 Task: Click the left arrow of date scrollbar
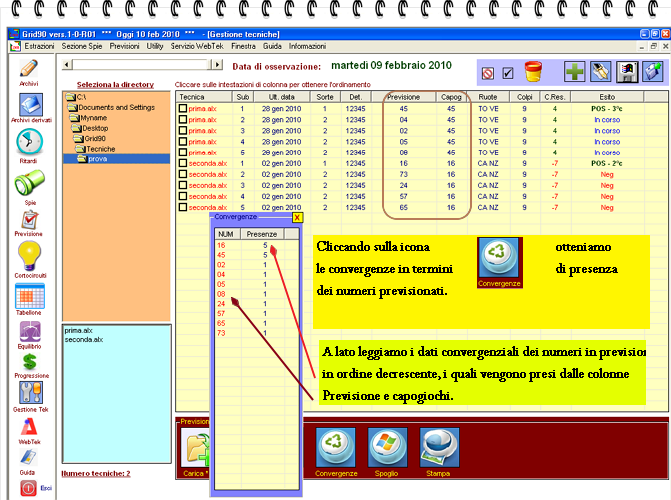click(66, 65)
